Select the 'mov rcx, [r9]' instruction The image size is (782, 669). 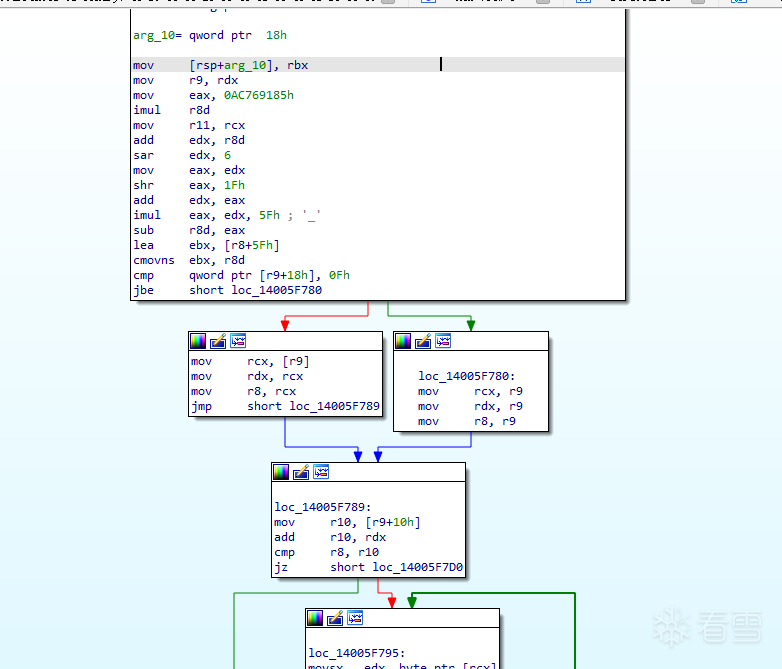[250, 361]
